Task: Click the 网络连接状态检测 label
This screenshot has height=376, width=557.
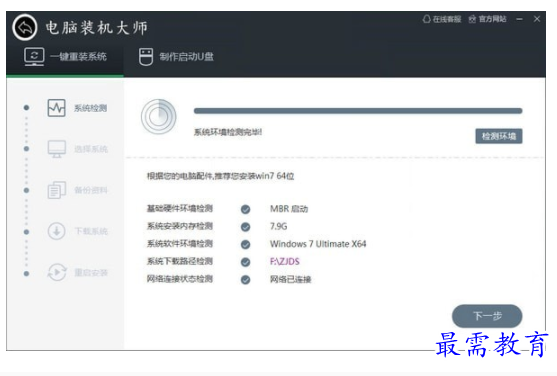Action: 180,279
